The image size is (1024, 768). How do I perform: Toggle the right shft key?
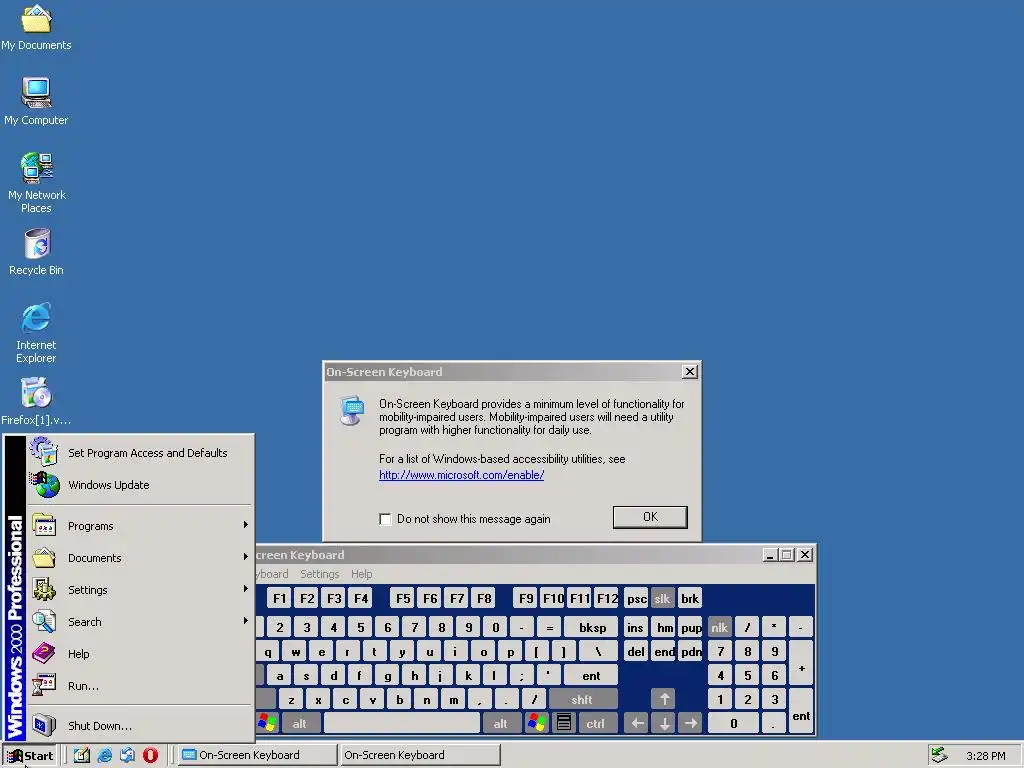pyautogui.click(x=583, y=699)
